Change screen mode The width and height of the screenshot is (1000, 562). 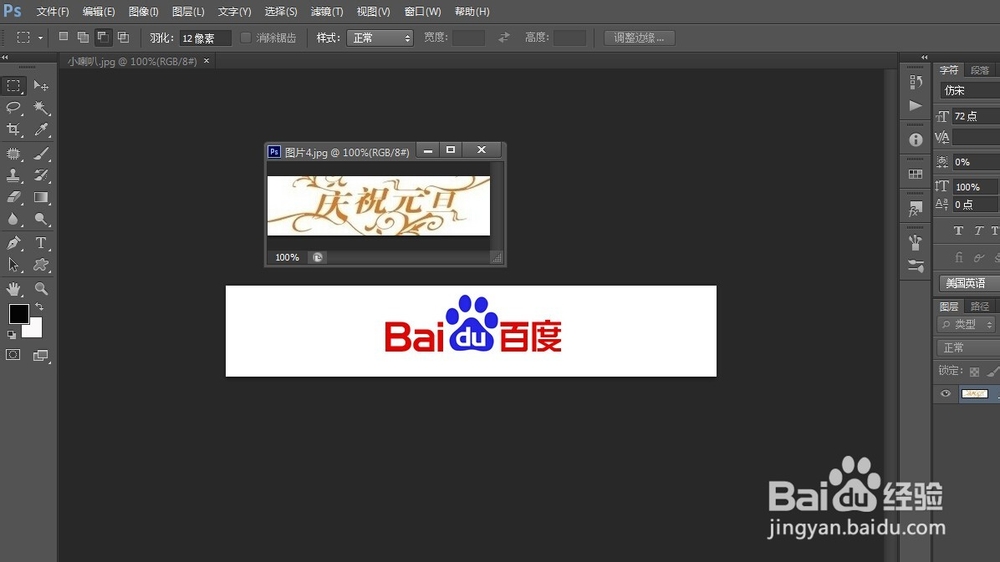point(41,355)
